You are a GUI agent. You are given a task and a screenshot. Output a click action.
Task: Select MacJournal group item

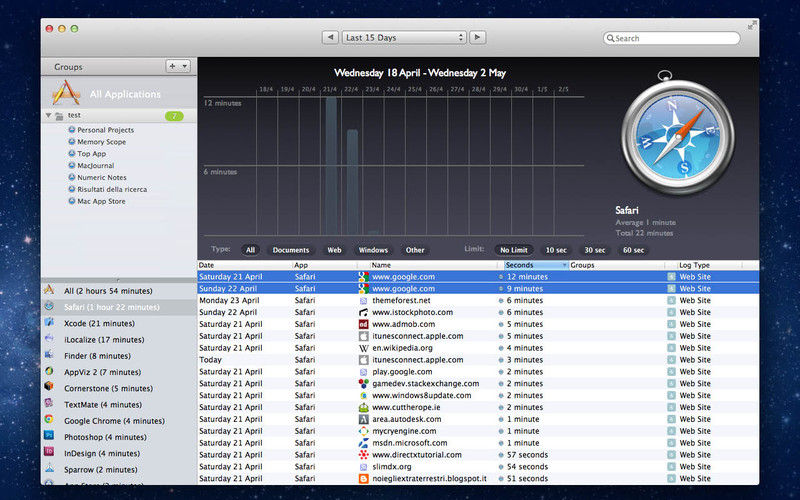click(95, 165)
